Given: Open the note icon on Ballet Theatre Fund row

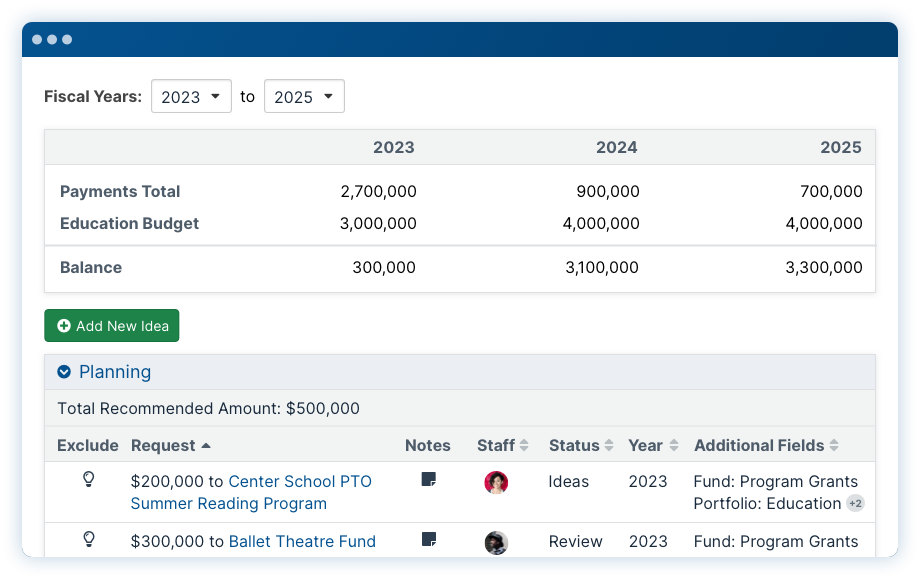Looking at the screenshot, I should pyautogui.click(x=429, y=539).
